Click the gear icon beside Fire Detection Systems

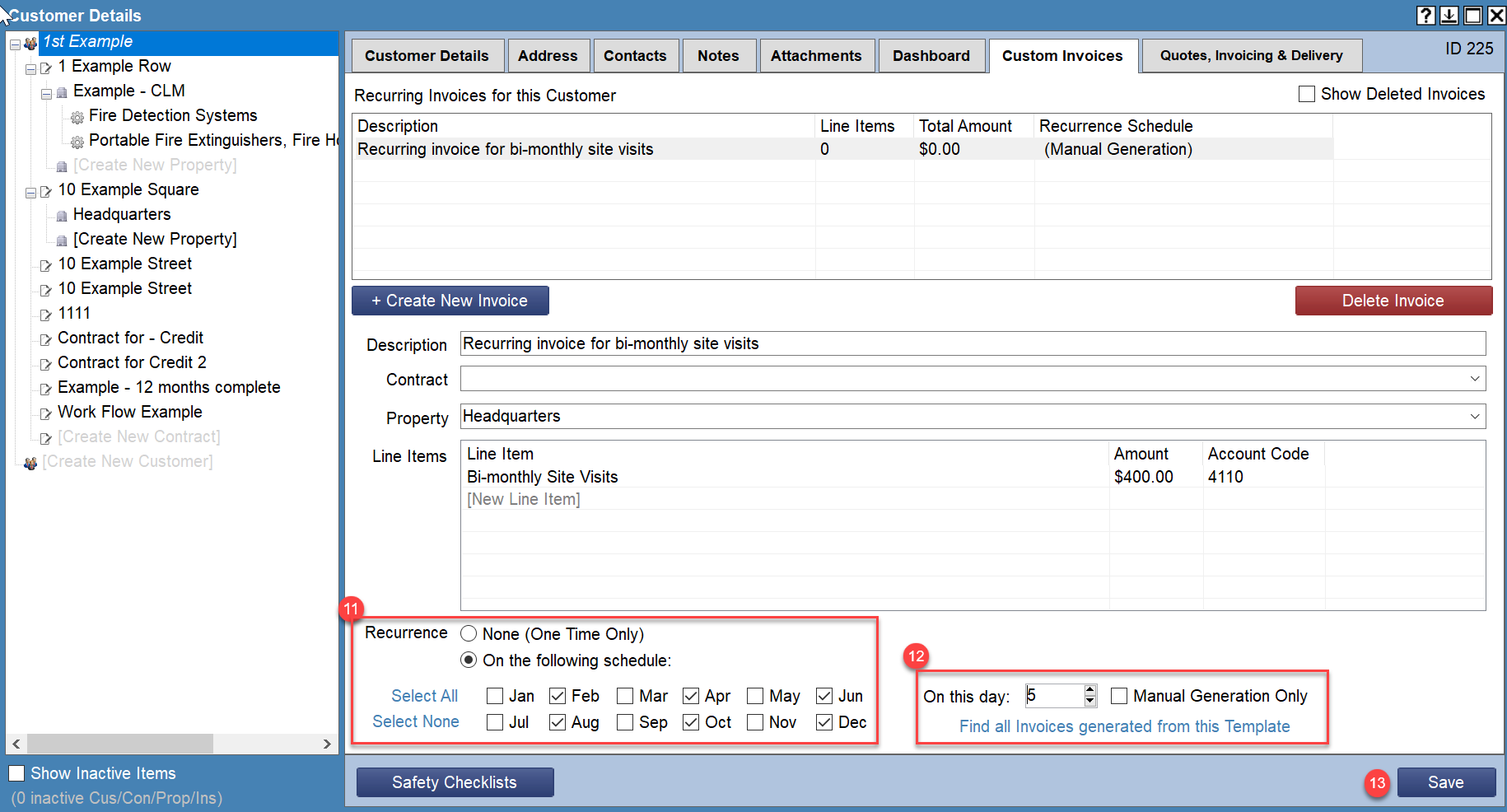(x=77, y=116)
